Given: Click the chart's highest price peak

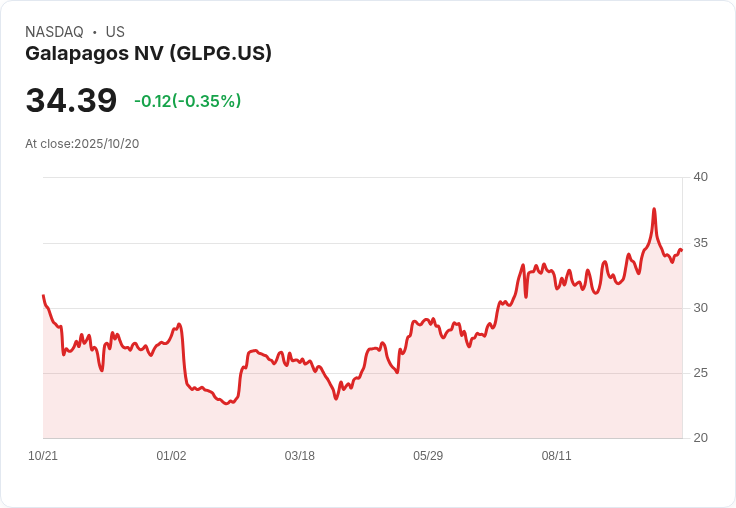Looking at the screenshot, I should click(654, 209).
